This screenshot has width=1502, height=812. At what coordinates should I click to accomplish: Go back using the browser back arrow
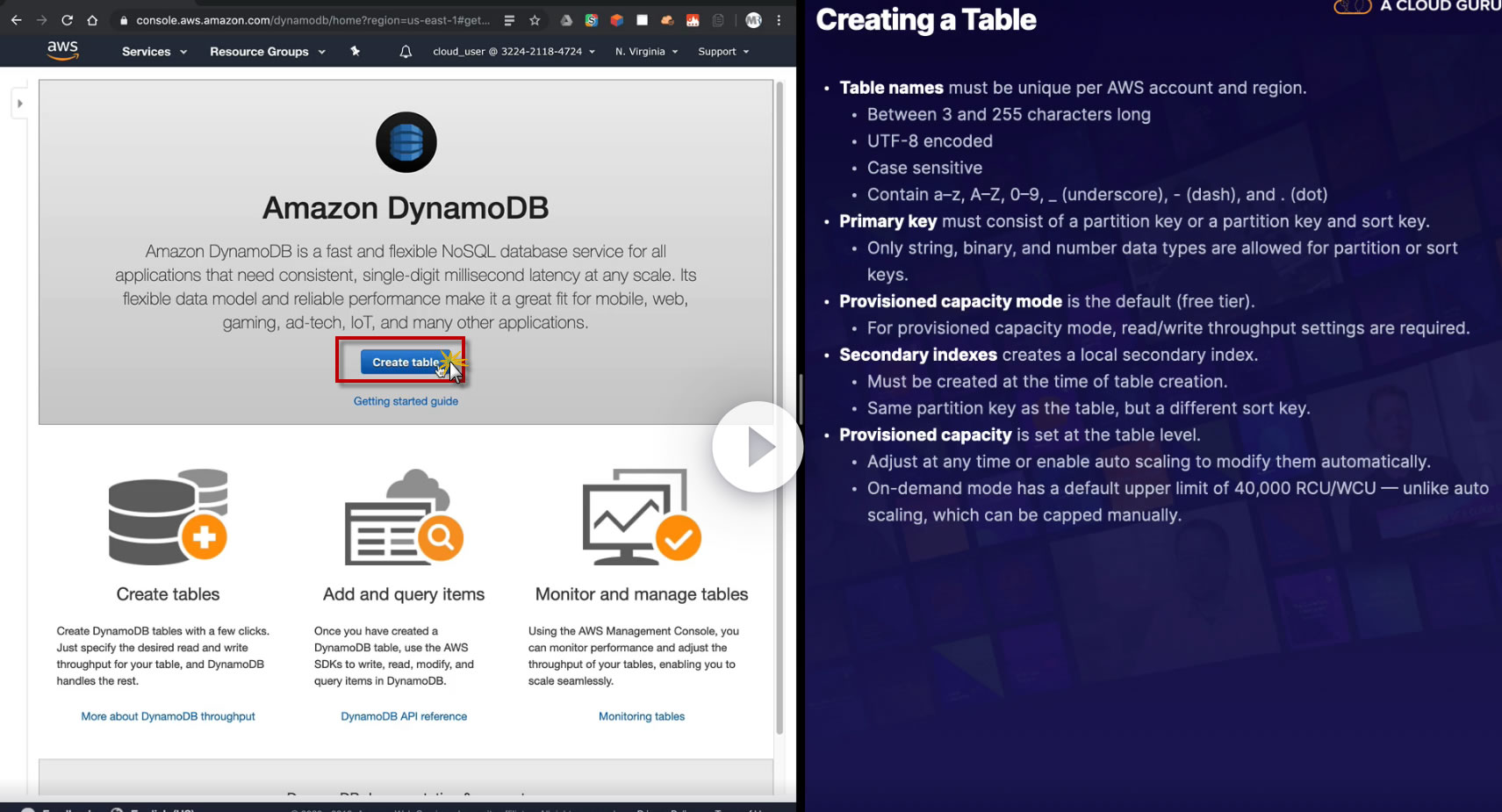point(16,20)
